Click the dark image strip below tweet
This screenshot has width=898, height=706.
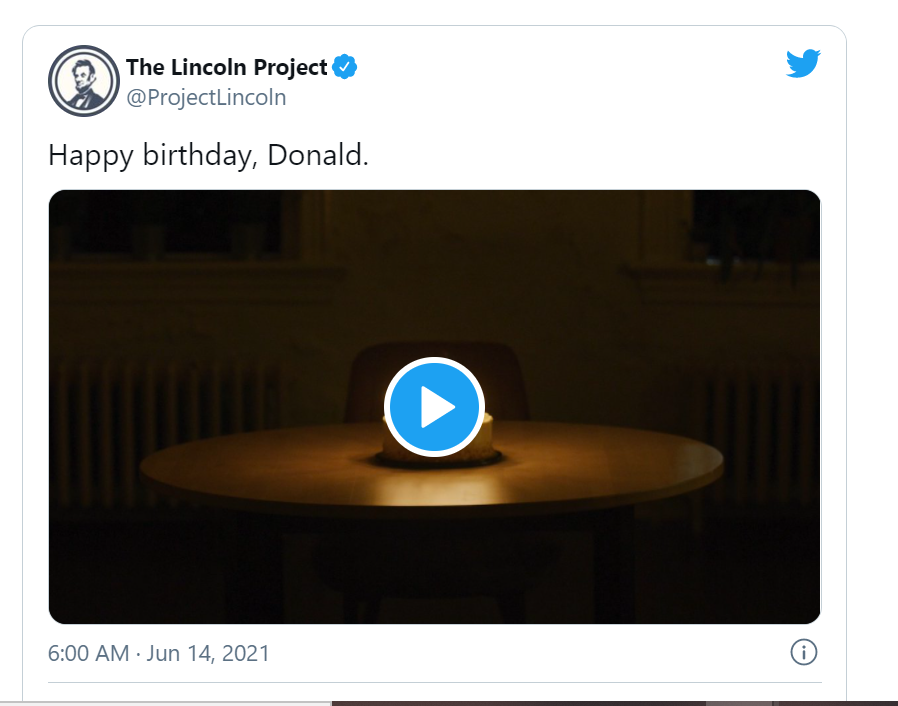[600, 703]
